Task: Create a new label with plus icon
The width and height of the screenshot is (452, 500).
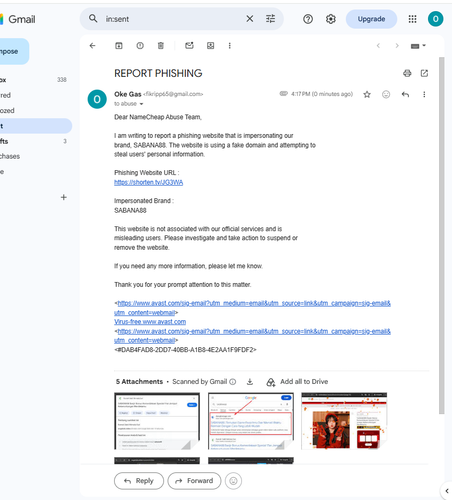Action: [63, 197]
